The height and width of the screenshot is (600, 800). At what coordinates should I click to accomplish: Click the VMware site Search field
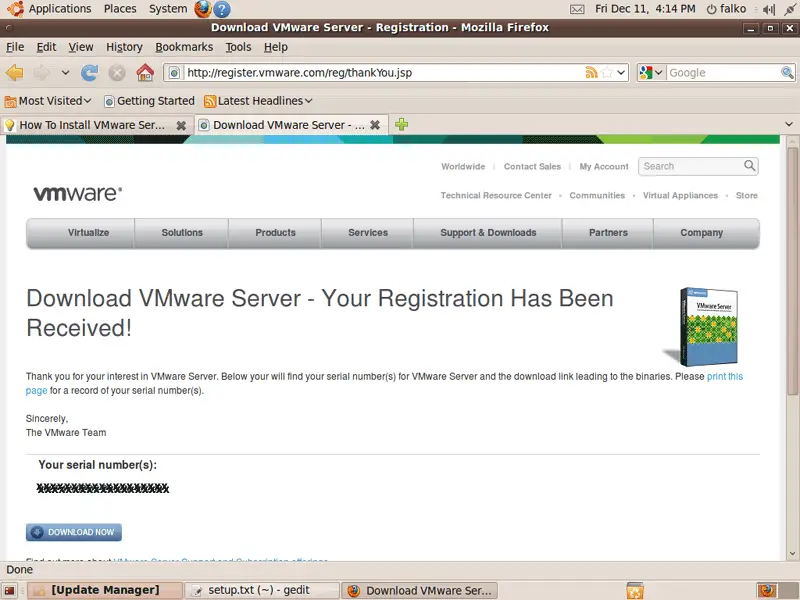point(691,166)
